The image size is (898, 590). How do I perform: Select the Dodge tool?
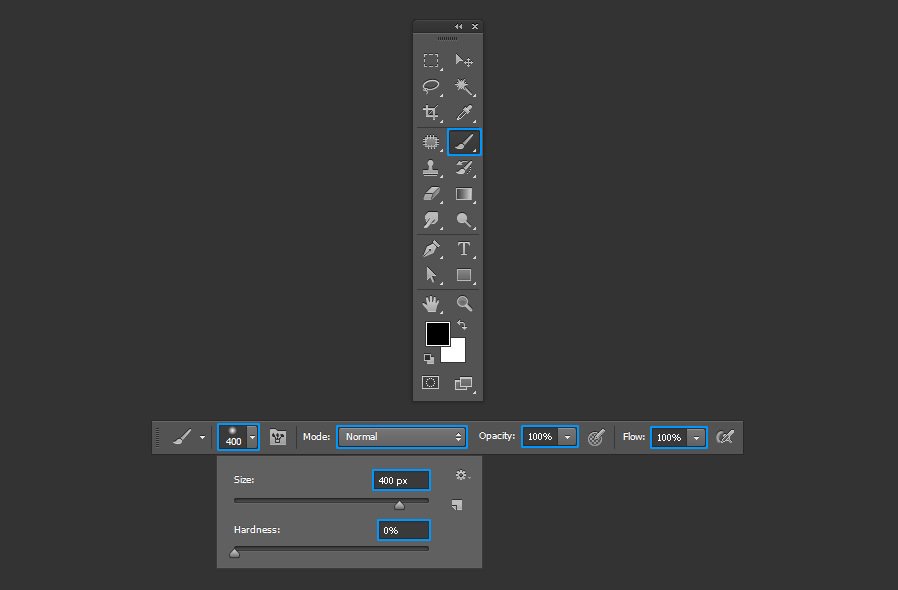tap(464, 220)
